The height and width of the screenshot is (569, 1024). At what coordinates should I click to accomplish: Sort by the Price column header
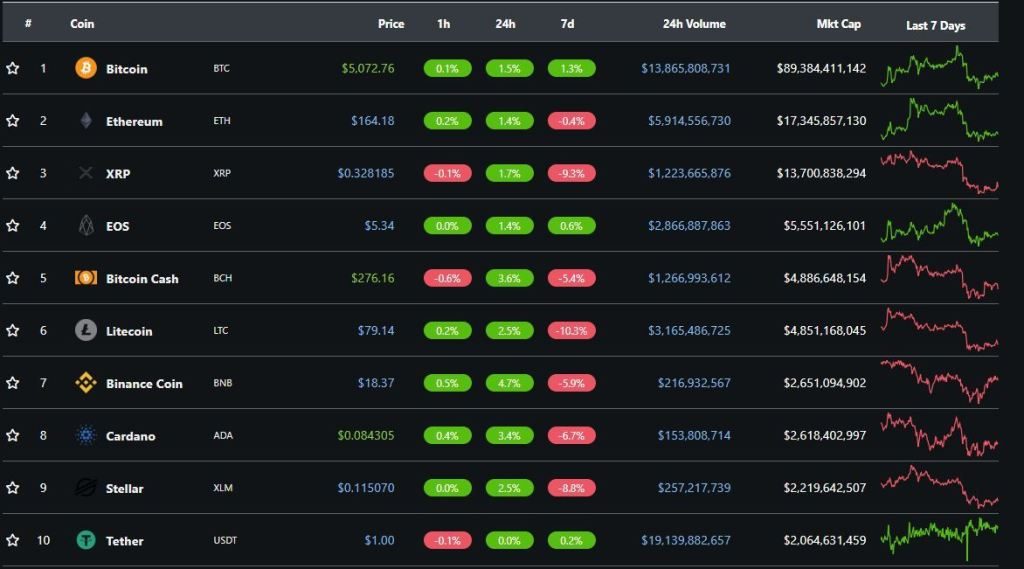(x=391, y=24)
